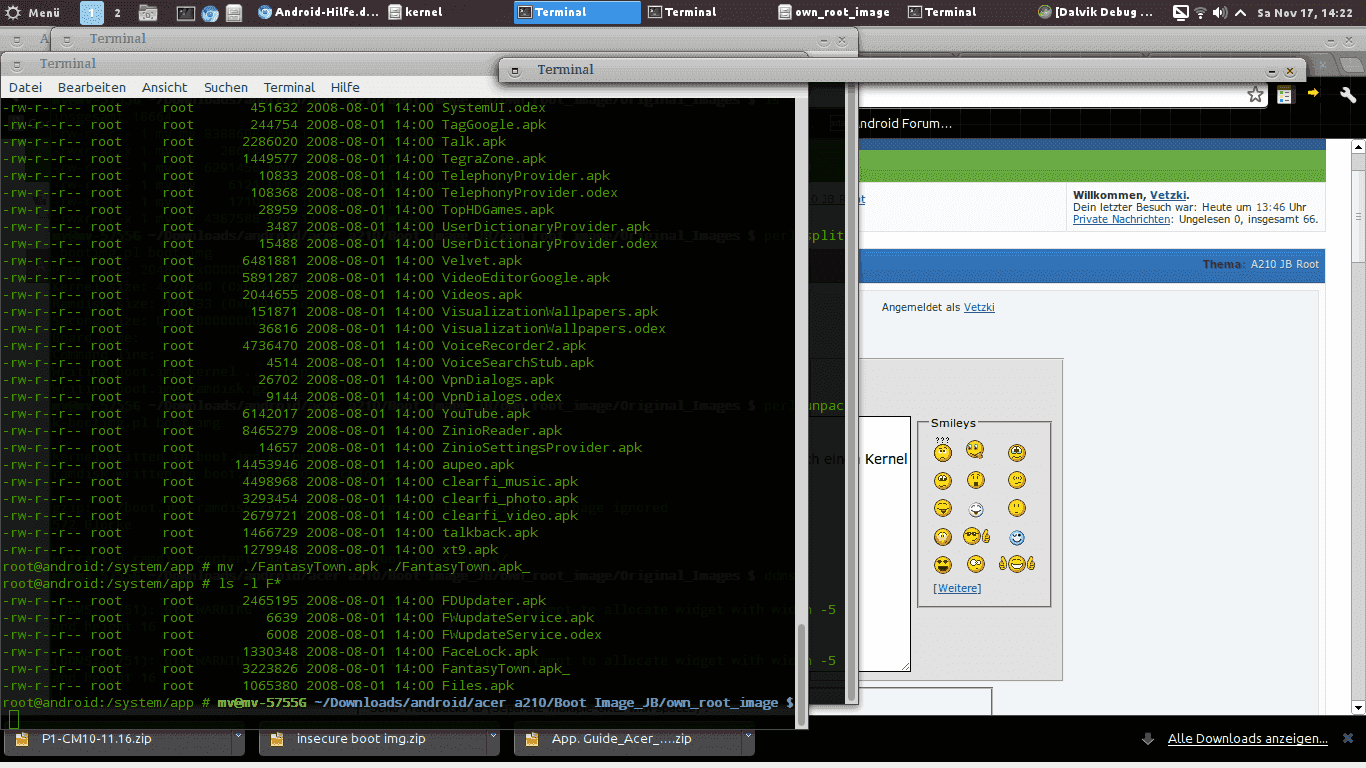This screenshot has width=1366, height=768.
Task: Open the Wi-Fi network indicator
Action: [x=1200, y=13]
